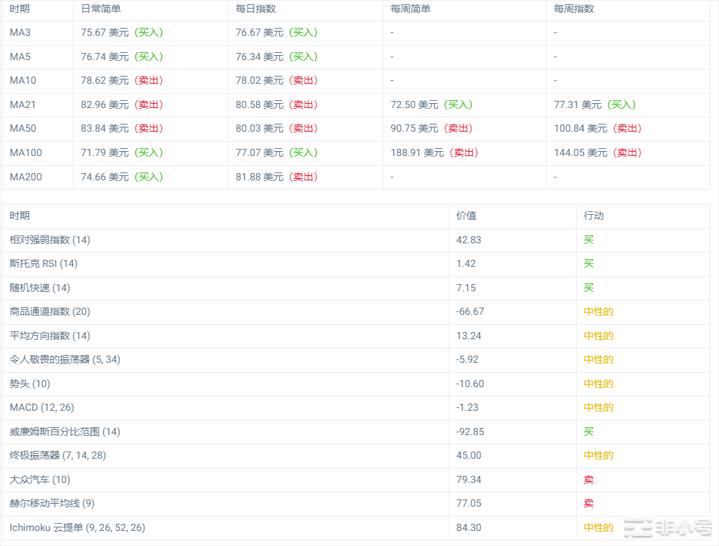Click MA100 daily exponential value 77.07 美元

pos(260,153)
